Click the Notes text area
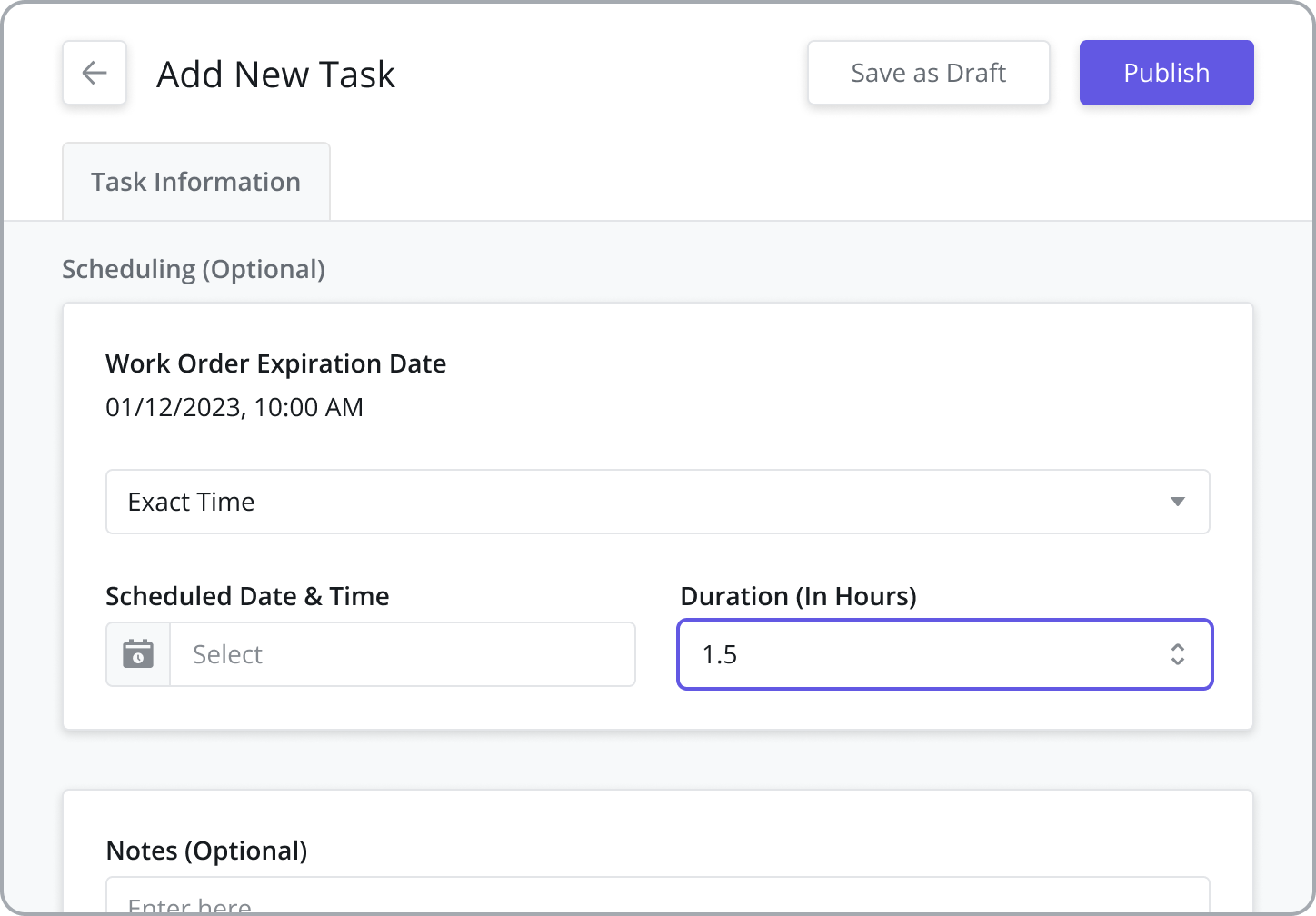Screen dimensions: 1316x916 pyautogui.click(x=658, y=897)
